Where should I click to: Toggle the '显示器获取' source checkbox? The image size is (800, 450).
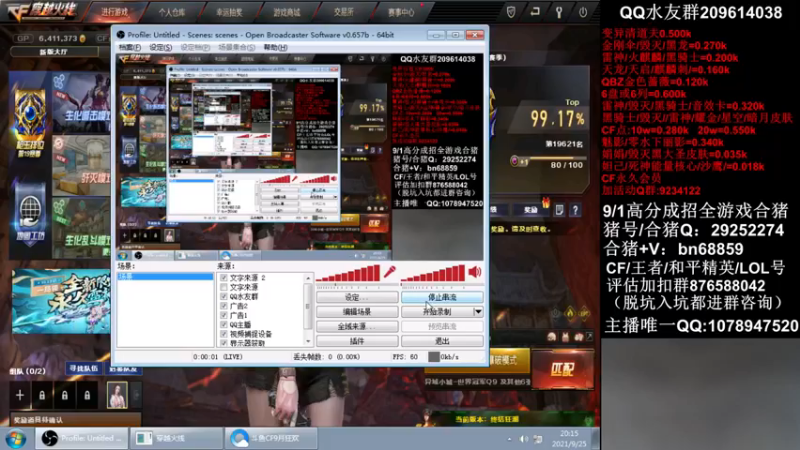point(223,343)
